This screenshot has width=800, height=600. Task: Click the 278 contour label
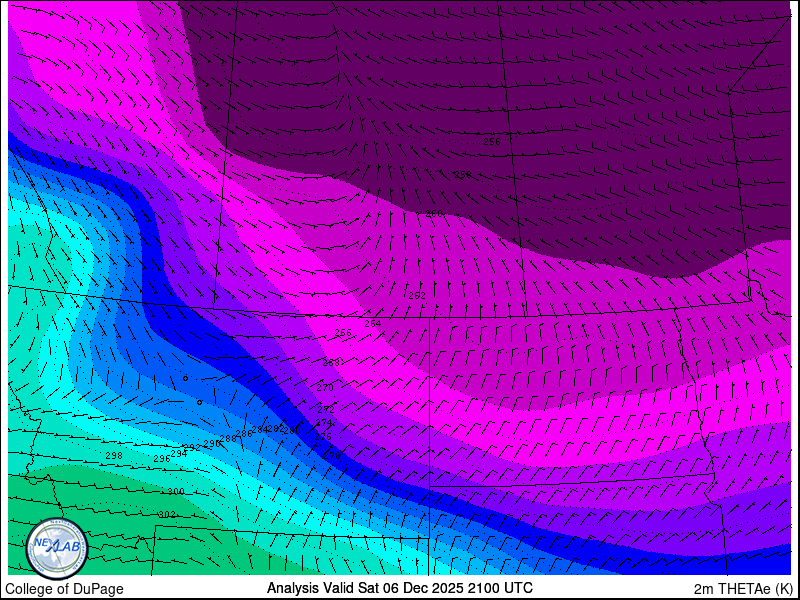click(x=332, y=455)
